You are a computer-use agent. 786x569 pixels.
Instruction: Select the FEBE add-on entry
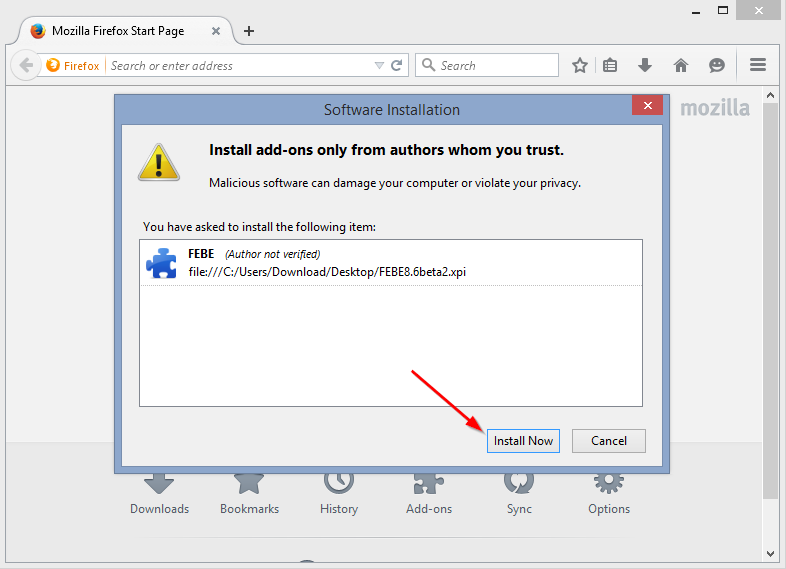pyautogui.click(x=391, y=263)
